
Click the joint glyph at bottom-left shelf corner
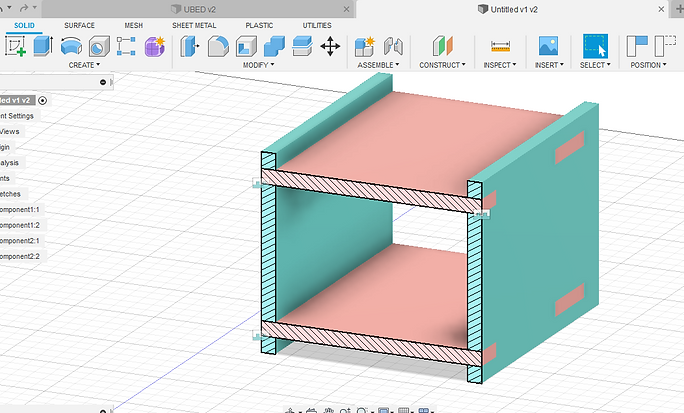click(258, 334)
